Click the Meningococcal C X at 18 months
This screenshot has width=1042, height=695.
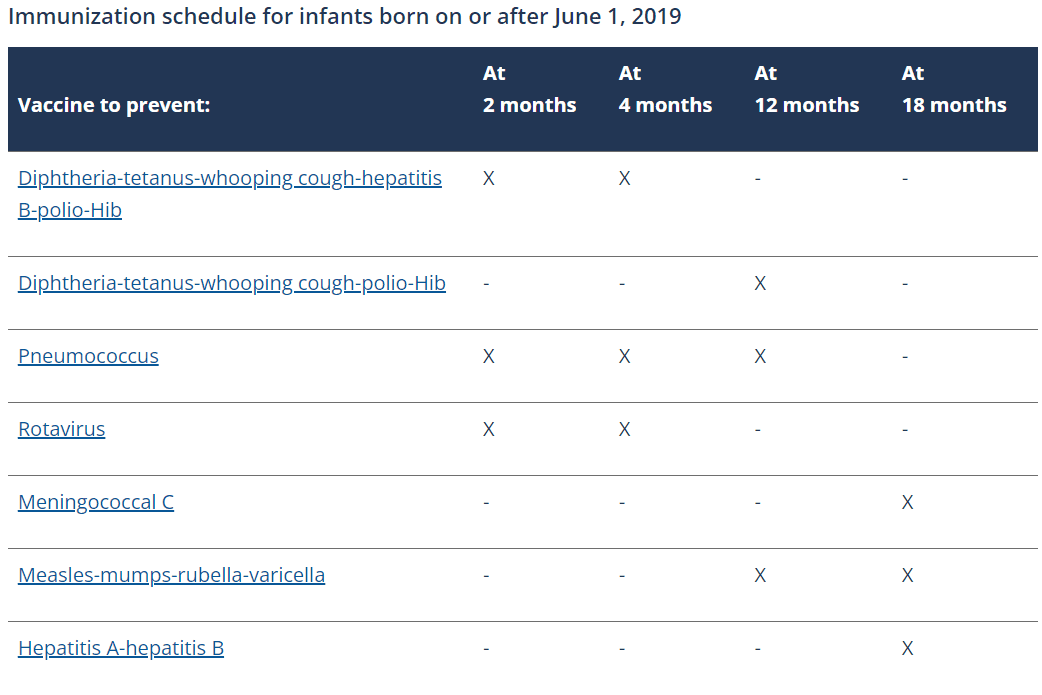(x=907, y=502)
